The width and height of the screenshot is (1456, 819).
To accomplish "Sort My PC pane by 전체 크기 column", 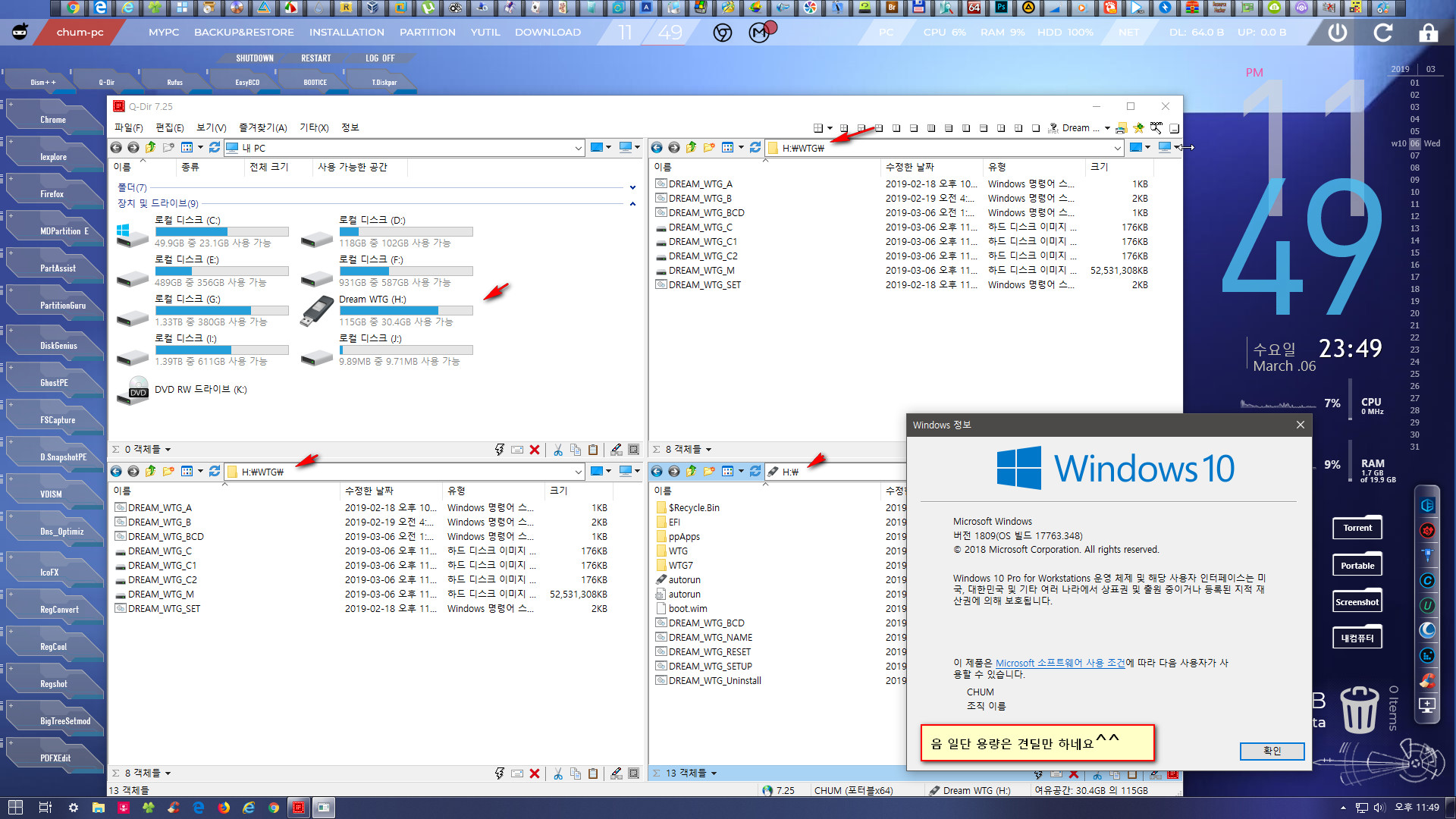I will tap(269, 167).
